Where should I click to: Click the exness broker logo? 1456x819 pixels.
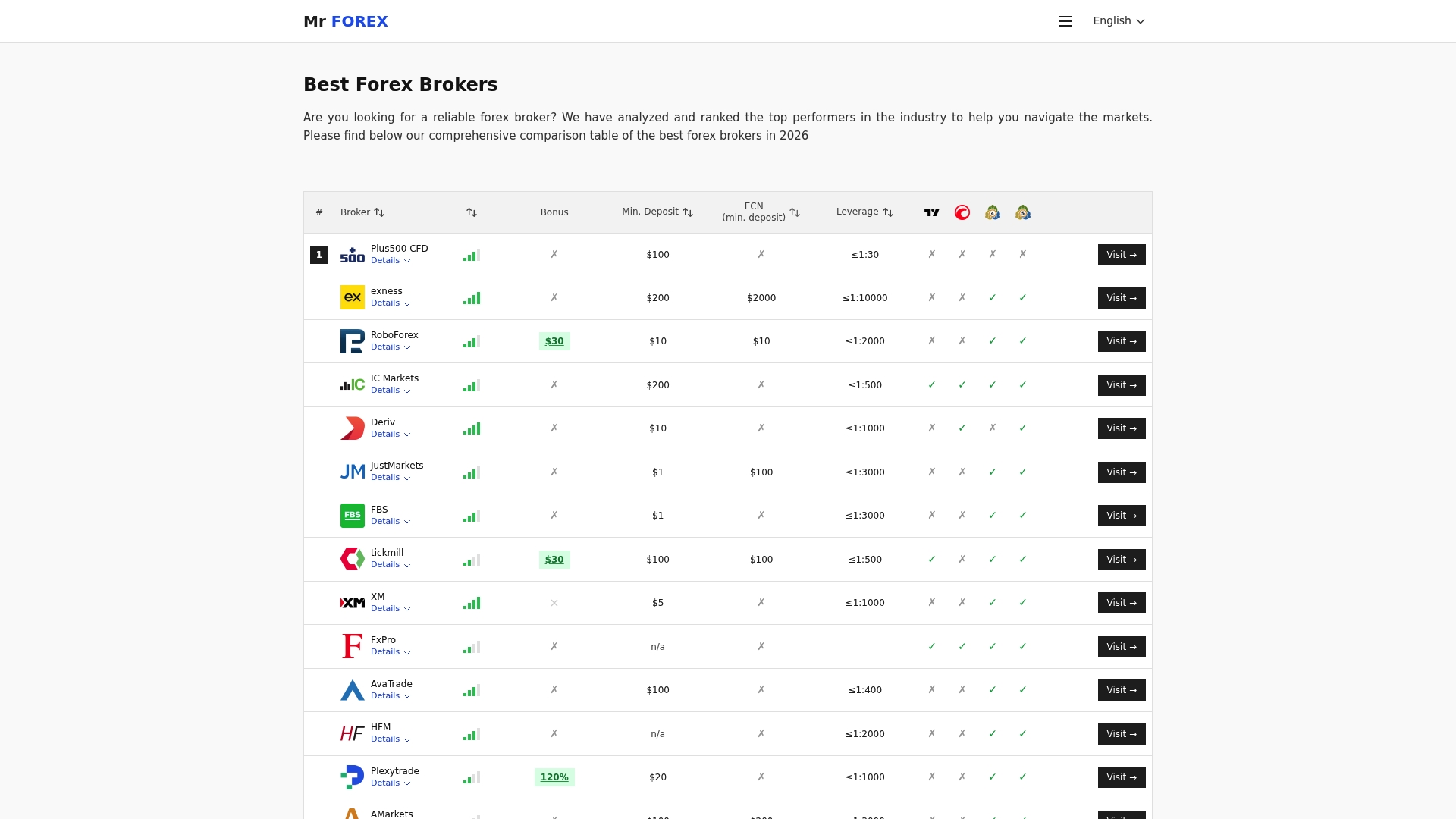click(352, 297)
